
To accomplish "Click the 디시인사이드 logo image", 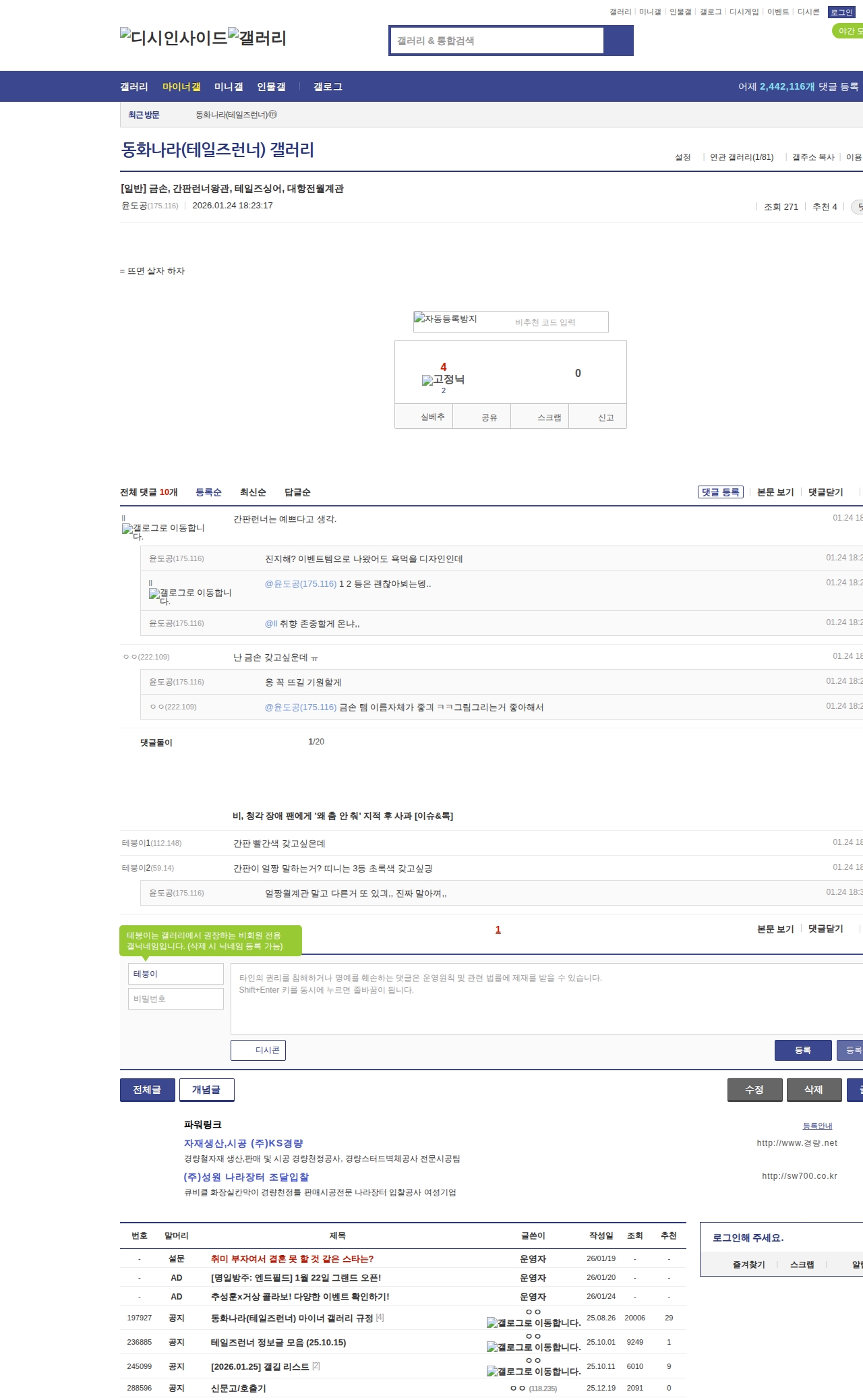I will point(173,37).
